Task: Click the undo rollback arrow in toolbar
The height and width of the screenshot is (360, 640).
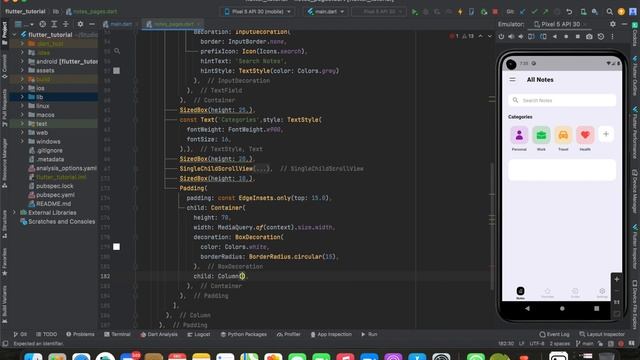Action: tap(569, 12)
